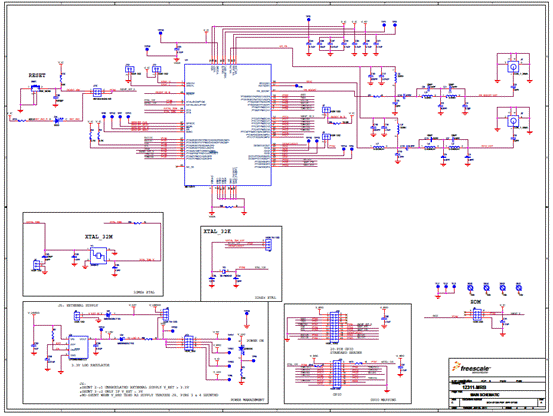Click the "24-PIN GPIO STANDARD HEADER" caption
This screenshot has width=553, height=416.
click(346, 350)
